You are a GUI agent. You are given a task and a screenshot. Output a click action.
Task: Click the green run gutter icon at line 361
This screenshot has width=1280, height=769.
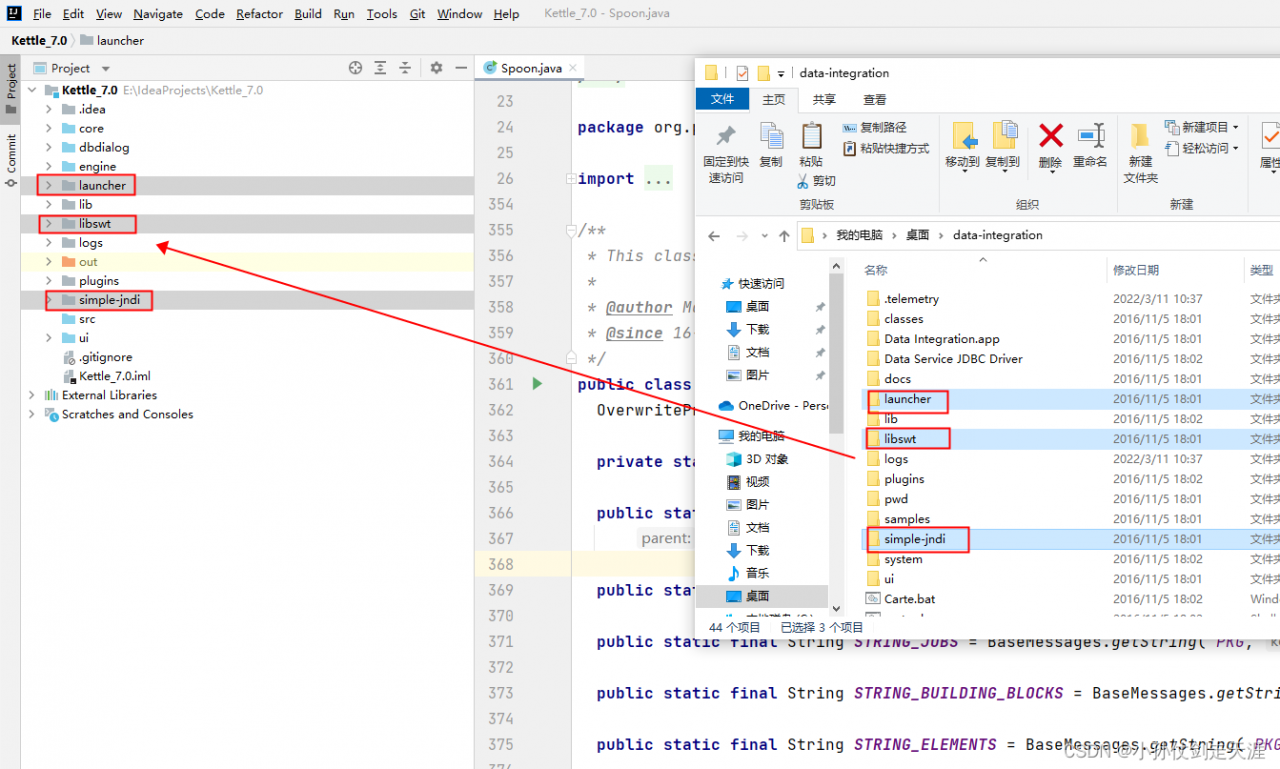(x=537, y=384)
